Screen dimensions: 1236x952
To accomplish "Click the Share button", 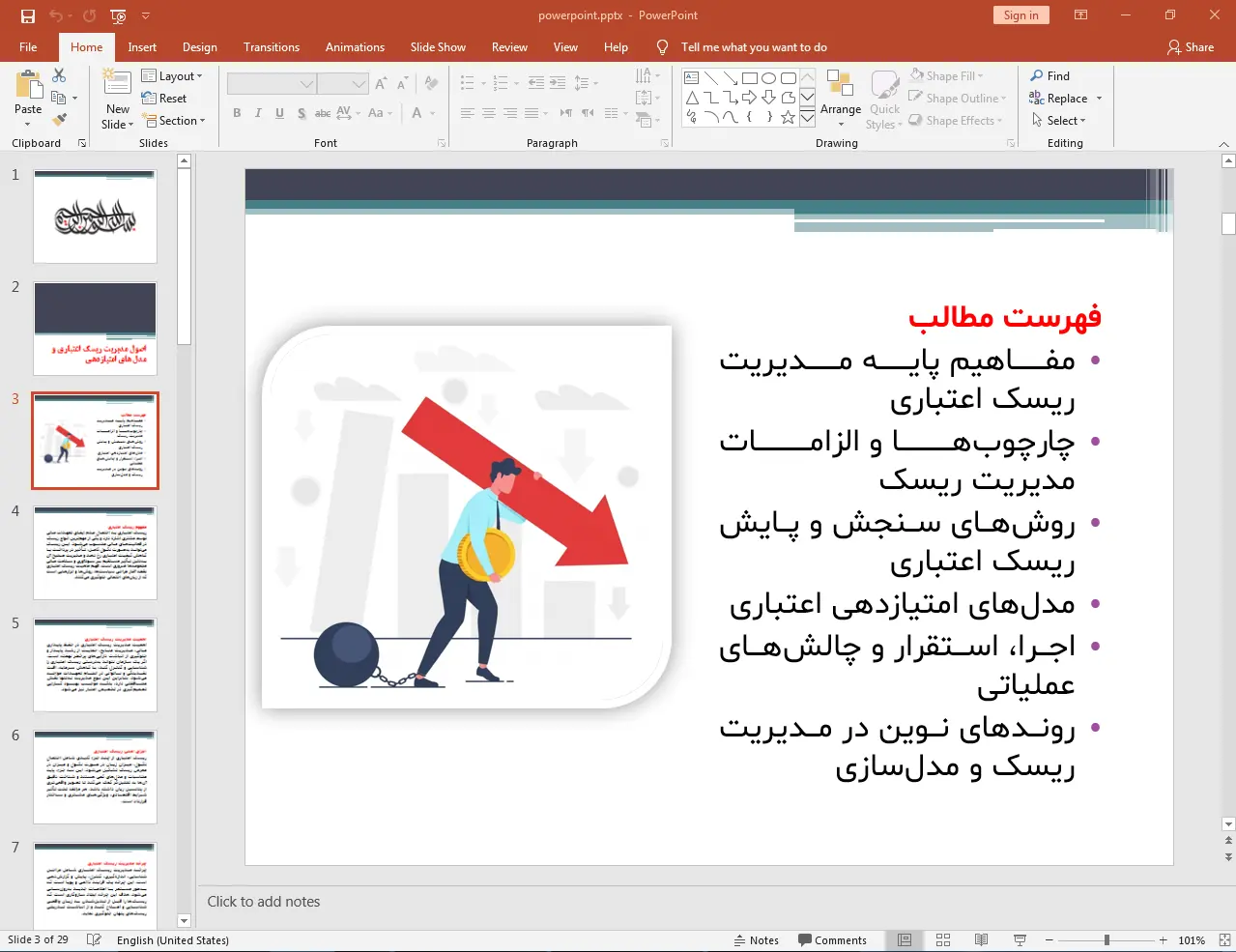I will (1191, 47).
